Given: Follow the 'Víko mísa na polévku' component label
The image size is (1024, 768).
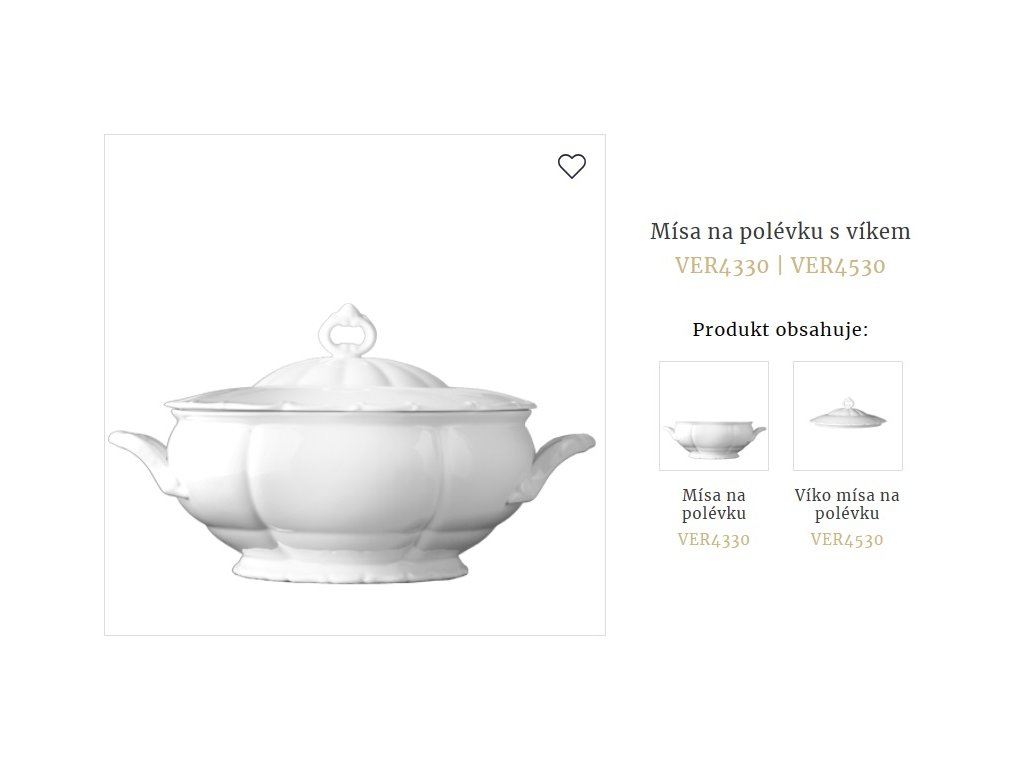Looking at the screenshot, I should pyautogui.click(x=847, y=504).
